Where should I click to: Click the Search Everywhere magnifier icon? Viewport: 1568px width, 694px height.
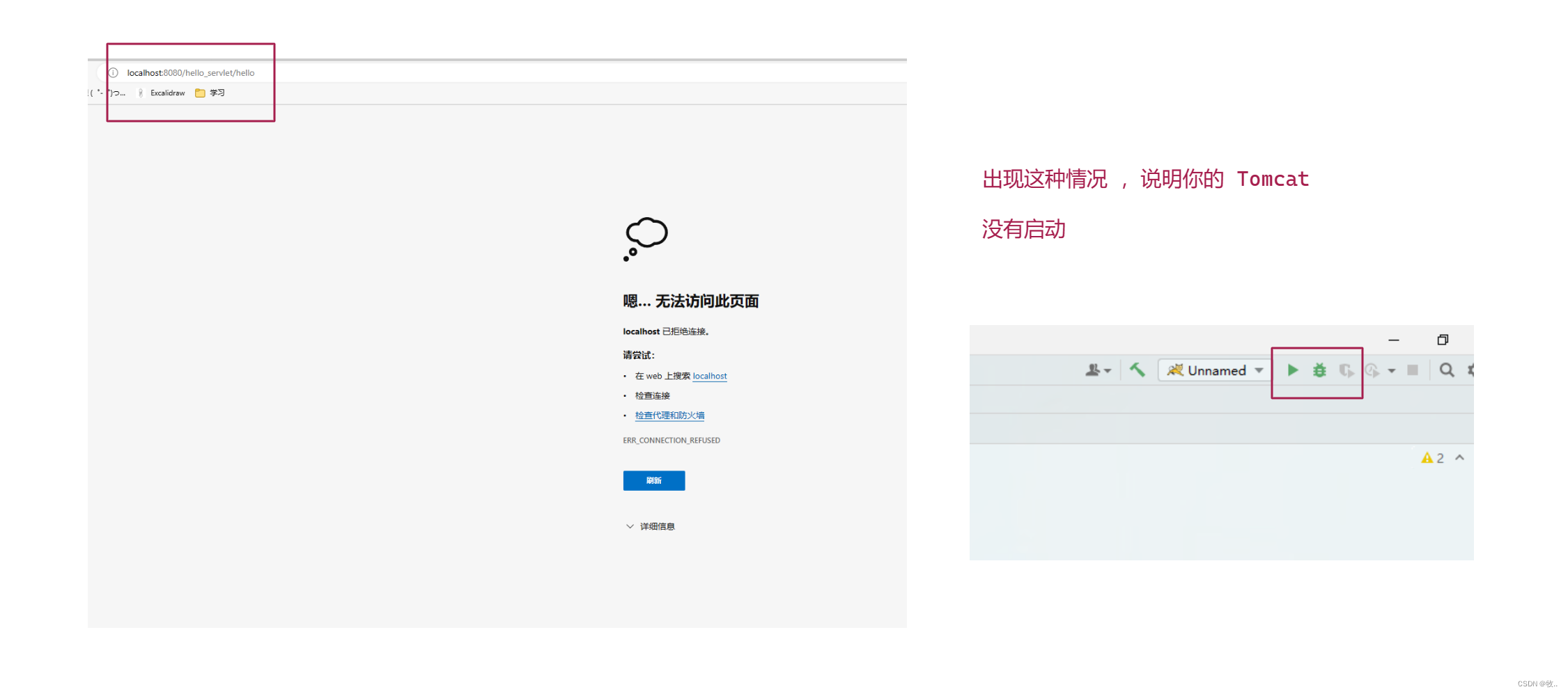[x=1447, y=370]
